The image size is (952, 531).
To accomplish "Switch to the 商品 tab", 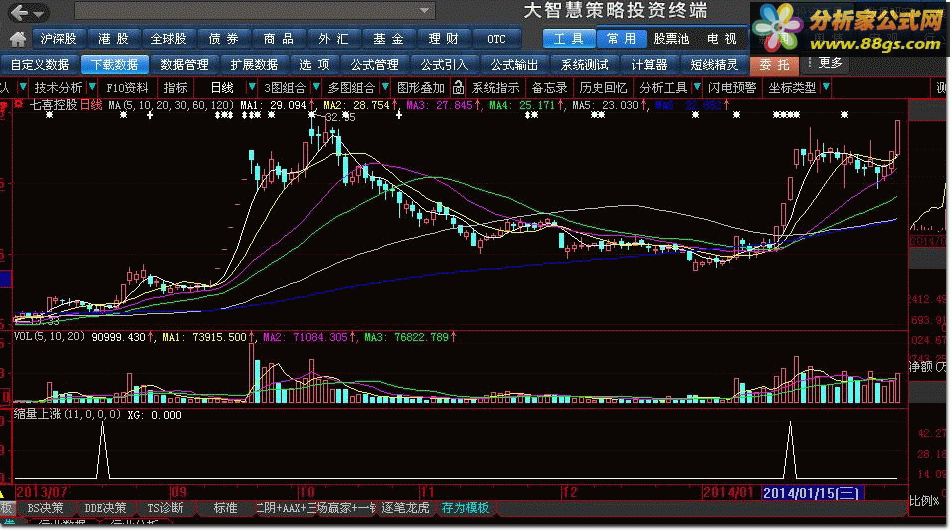I will [x=279, y=39].
